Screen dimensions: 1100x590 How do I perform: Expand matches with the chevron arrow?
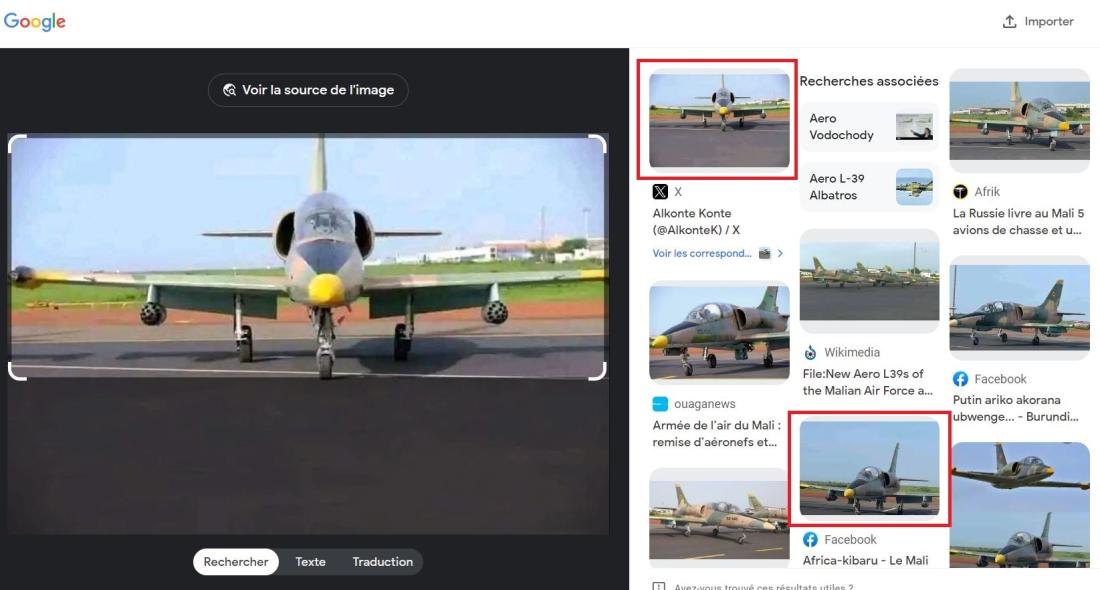(x=780, y=253)
